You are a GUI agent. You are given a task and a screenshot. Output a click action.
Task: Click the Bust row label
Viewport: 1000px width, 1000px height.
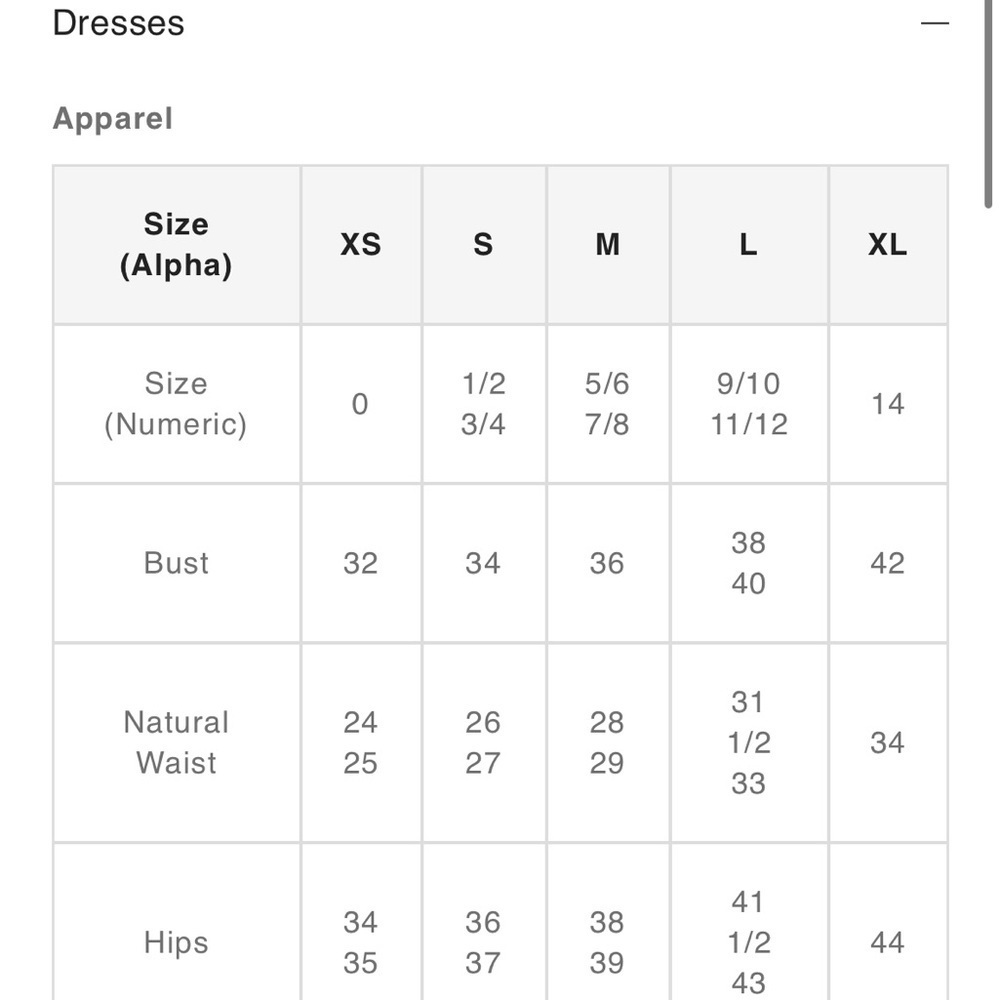tap(176, 563)
